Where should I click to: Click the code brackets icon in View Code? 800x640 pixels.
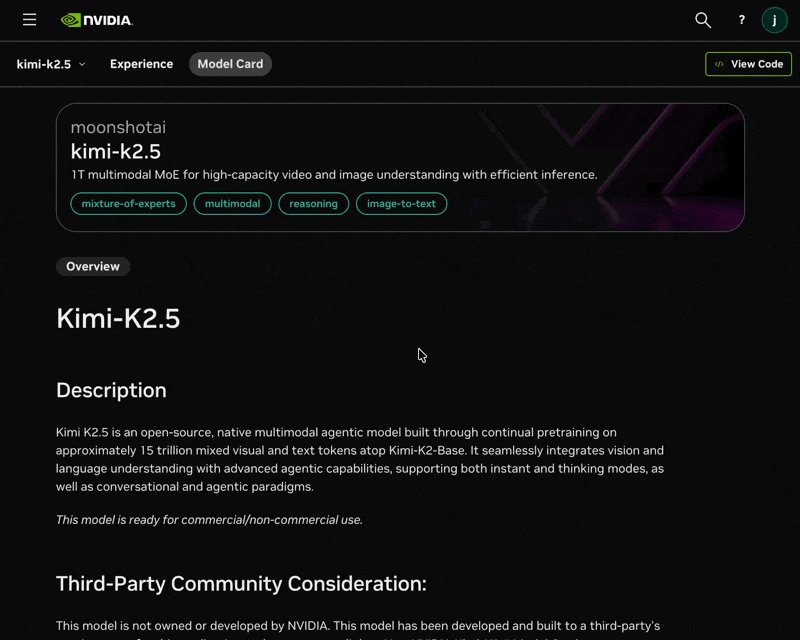tap(719, 64)
